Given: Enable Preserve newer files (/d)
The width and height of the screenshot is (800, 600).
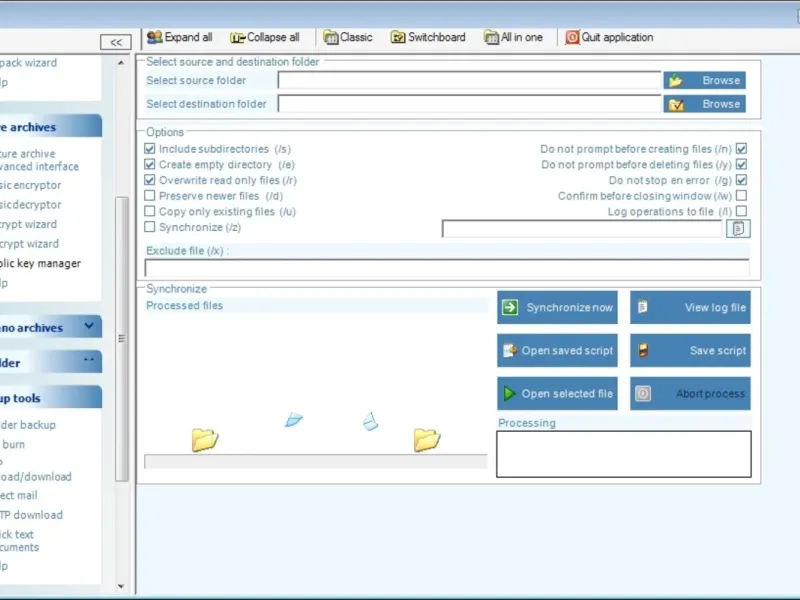Looking at the screenshot, I should pos(149,195).
